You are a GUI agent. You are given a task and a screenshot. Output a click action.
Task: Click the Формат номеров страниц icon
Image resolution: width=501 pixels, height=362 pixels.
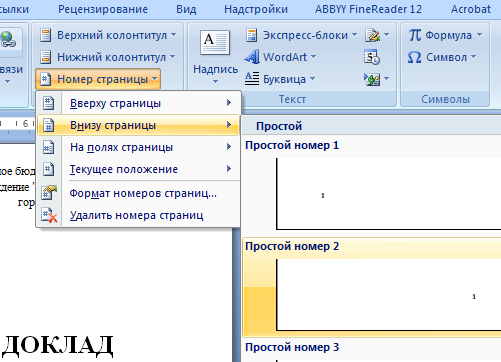(x=49, y=193)
